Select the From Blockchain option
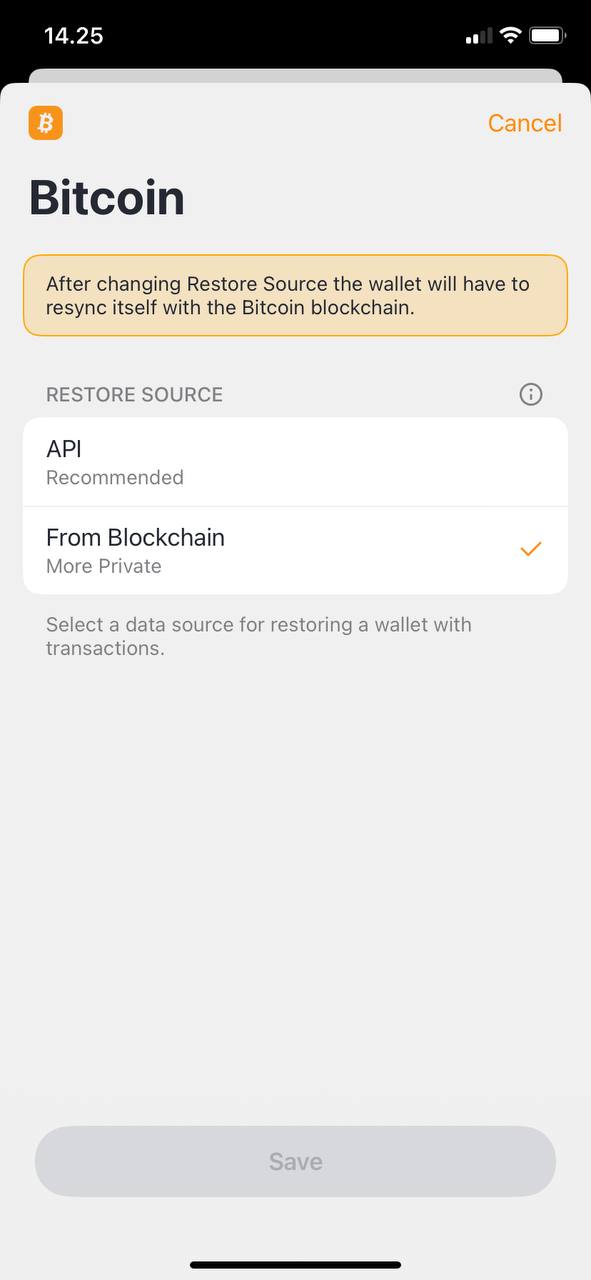The image size is (591, 1280). 295,550
